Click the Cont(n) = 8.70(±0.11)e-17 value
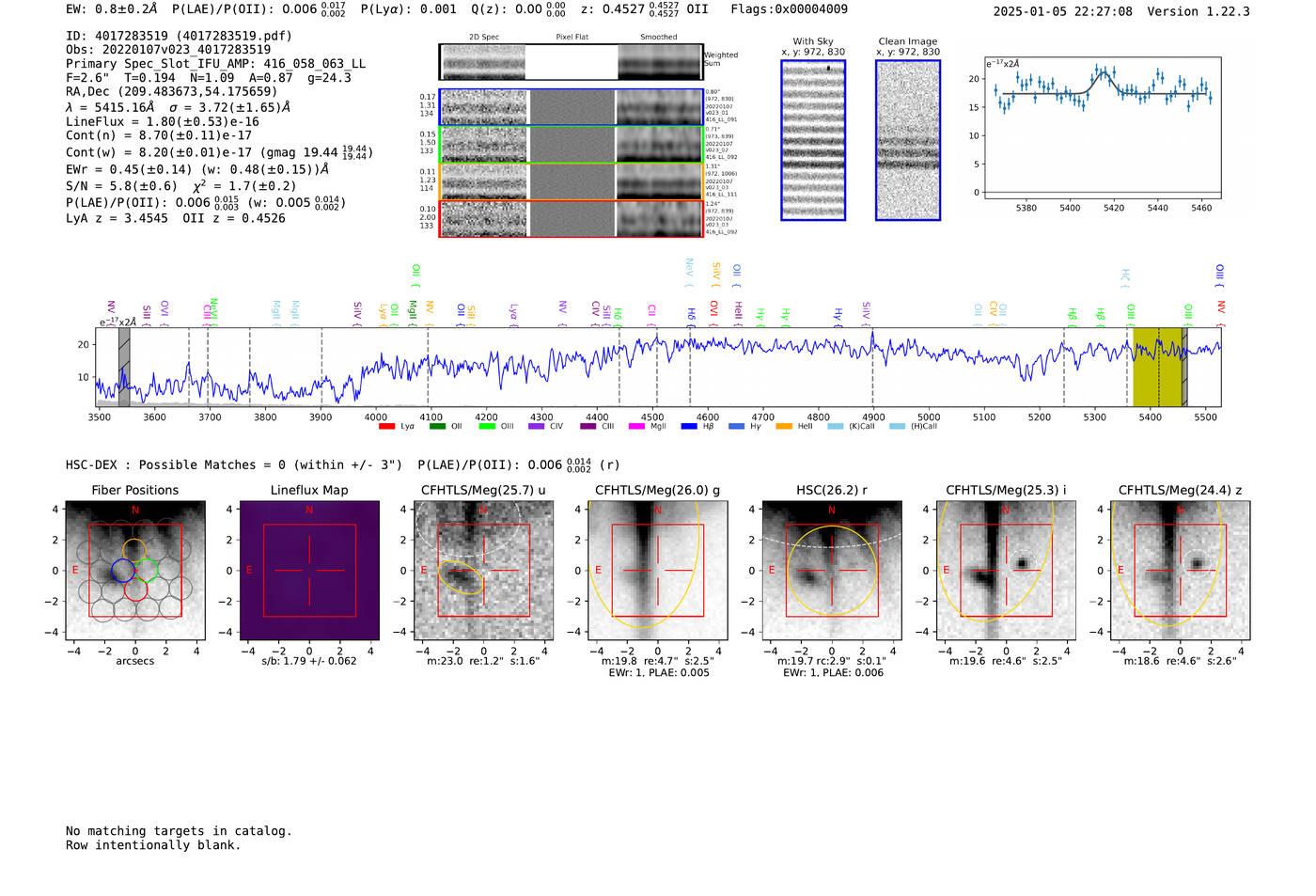The height and width of the screenshot is (896, 1316). 159,135
